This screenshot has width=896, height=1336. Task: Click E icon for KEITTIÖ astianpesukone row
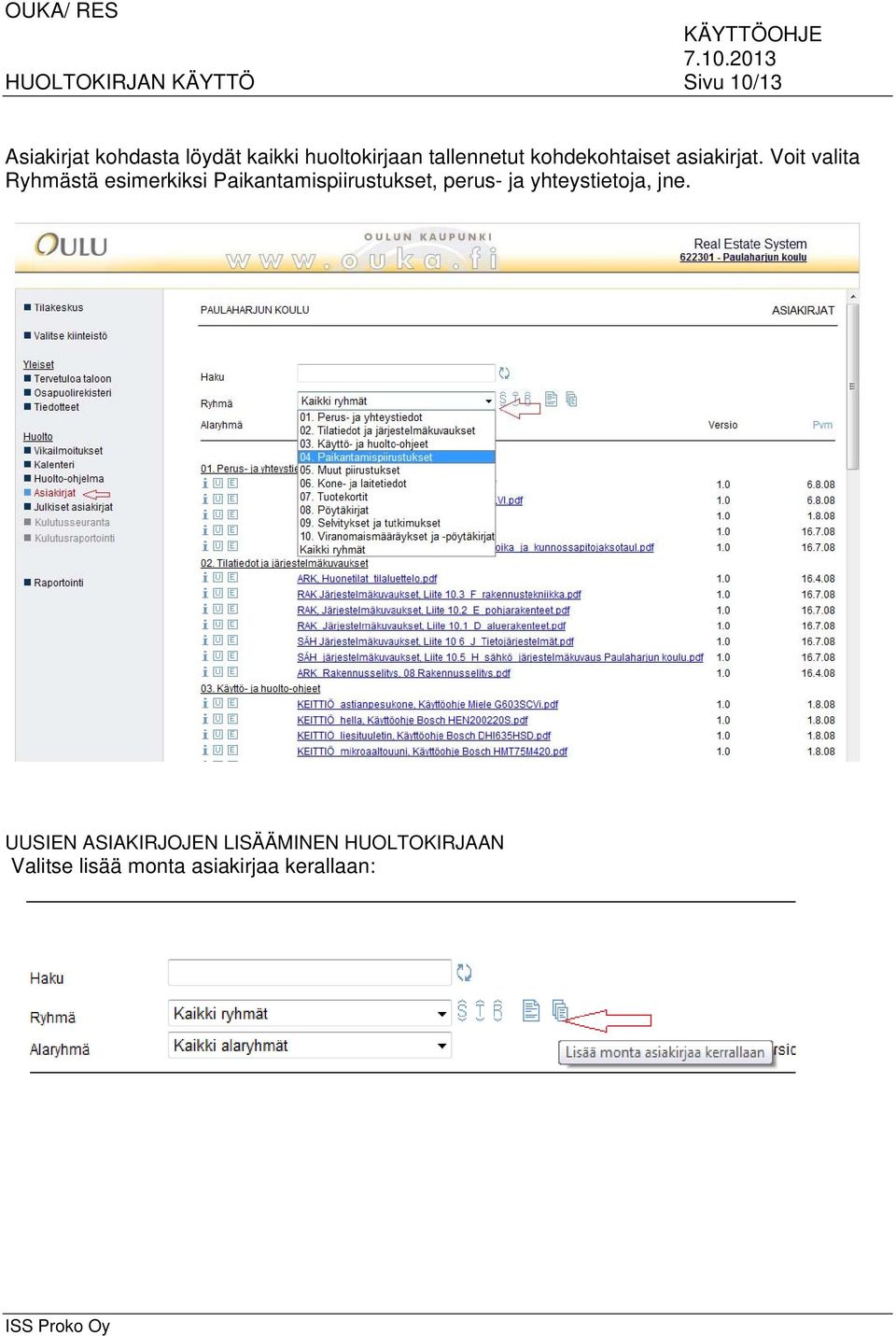click(232, 704)
